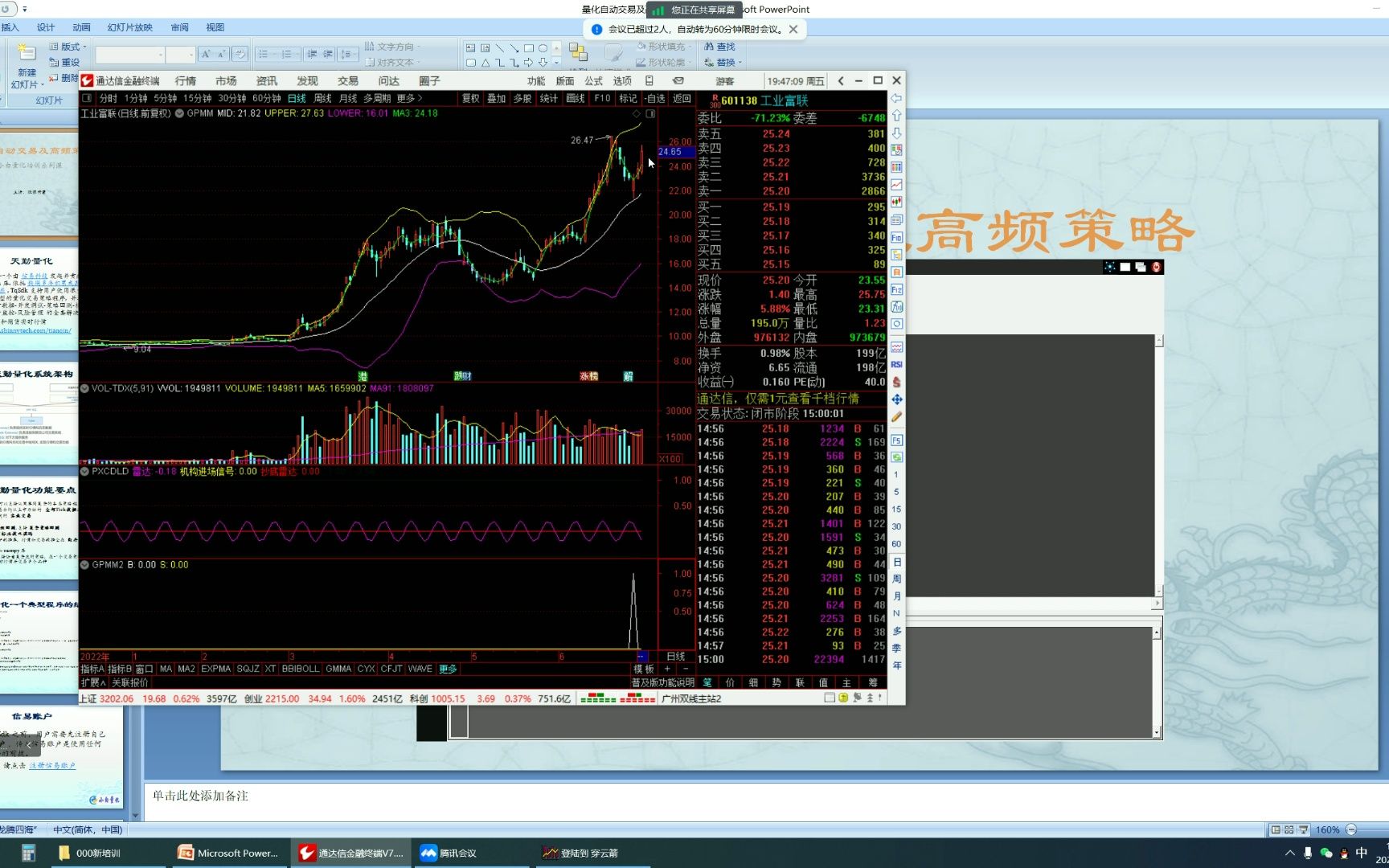Switch to monthly period 月 in sidebar
Viewport: 1389px width, 868px height.
pos(896,596)
